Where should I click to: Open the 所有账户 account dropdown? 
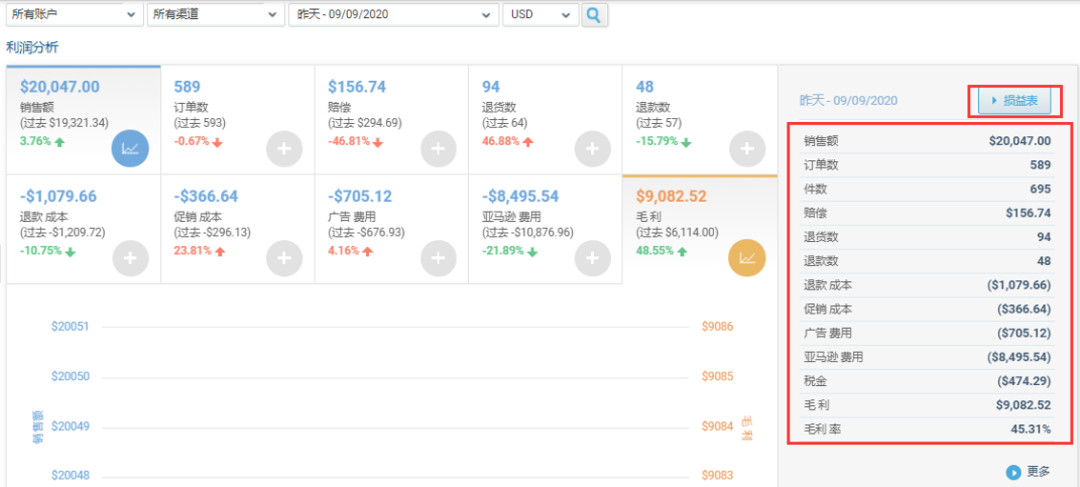pyautogui.click(x=71, y=15)
